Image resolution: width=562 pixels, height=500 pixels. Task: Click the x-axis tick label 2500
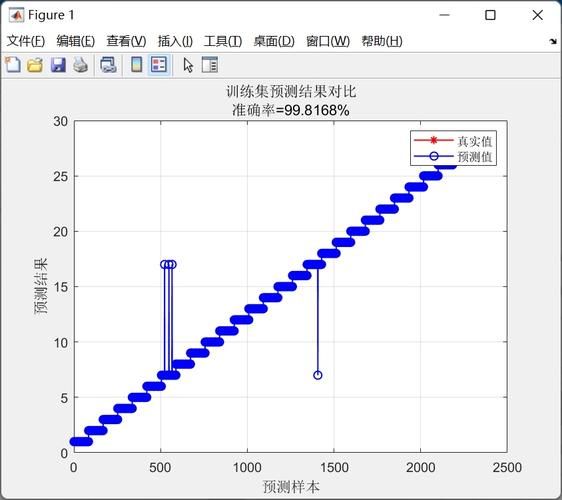[507, 468]
